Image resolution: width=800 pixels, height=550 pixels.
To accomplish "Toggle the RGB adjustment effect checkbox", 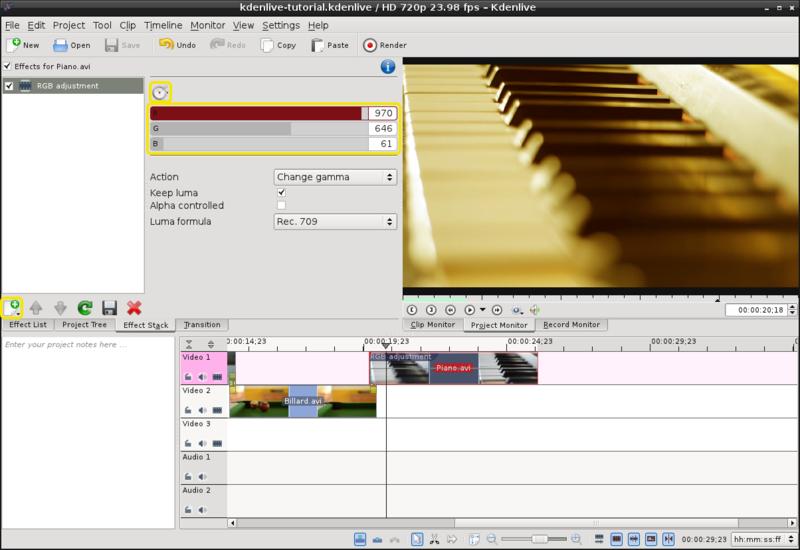I will click(9, 86).
